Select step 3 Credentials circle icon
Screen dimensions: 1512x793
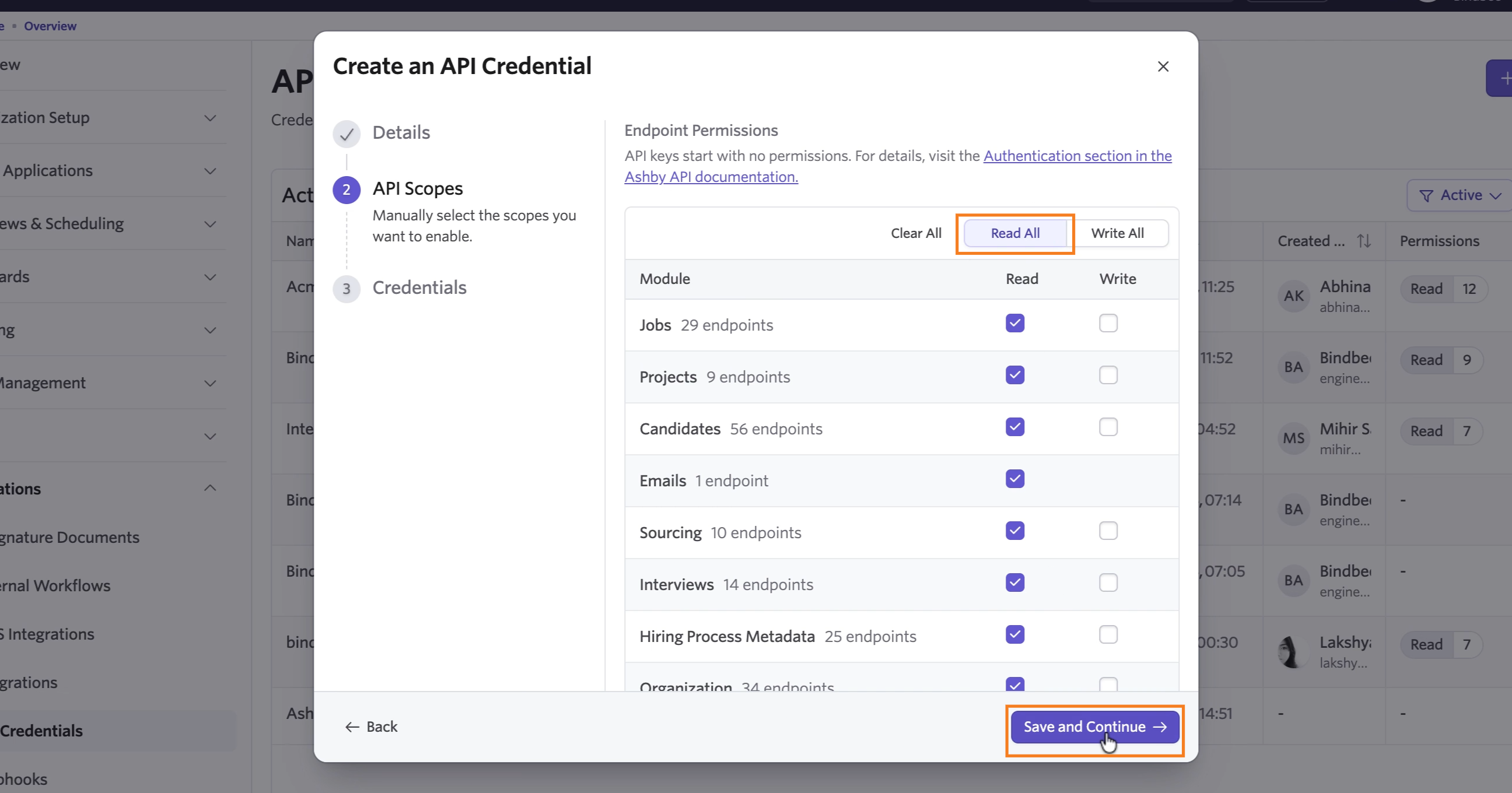346,289
